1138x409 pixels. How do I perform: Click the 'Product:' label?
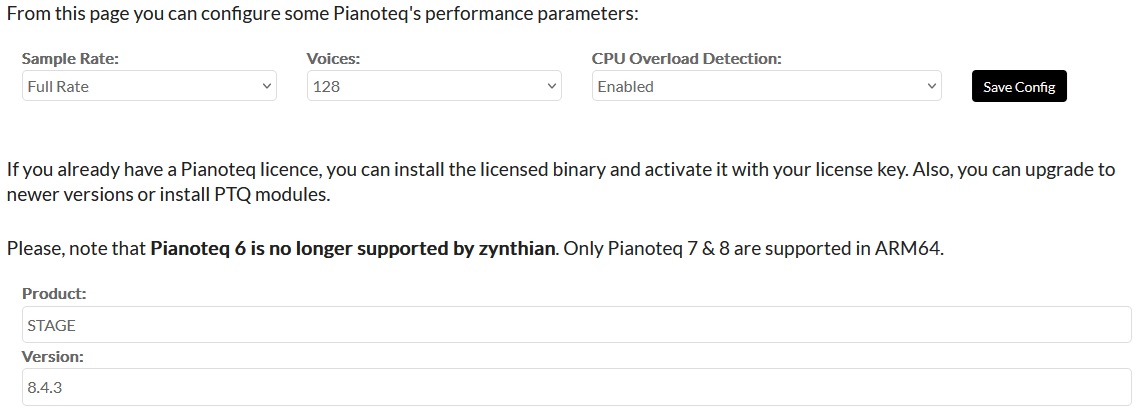click(54, 294)
